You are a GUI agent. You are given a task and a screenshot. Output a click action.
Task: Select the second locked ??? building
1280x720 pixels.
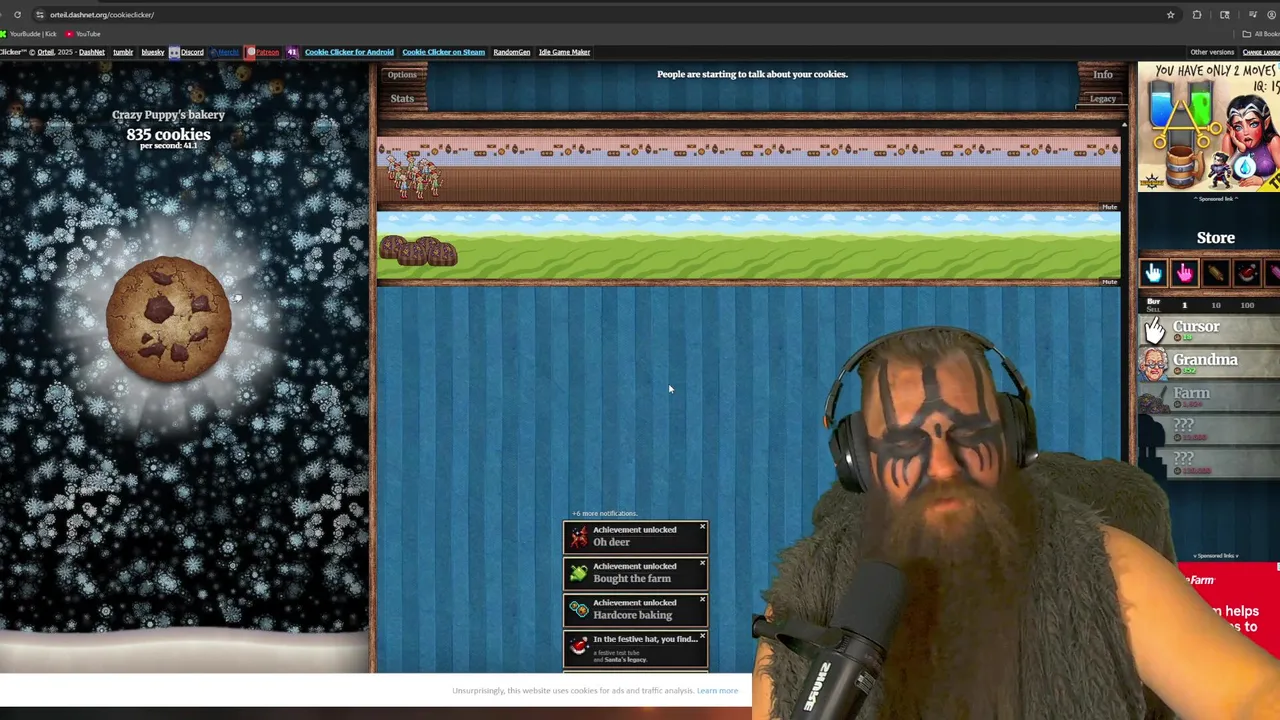tap(1209, 462)
